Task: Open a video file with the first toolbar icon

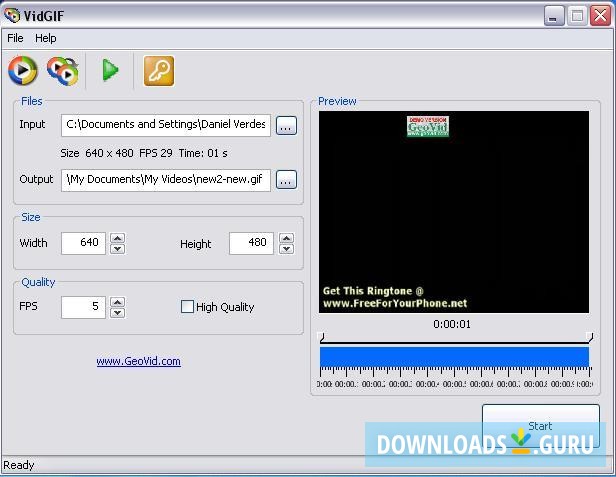Action: click(x=23, y=70)
